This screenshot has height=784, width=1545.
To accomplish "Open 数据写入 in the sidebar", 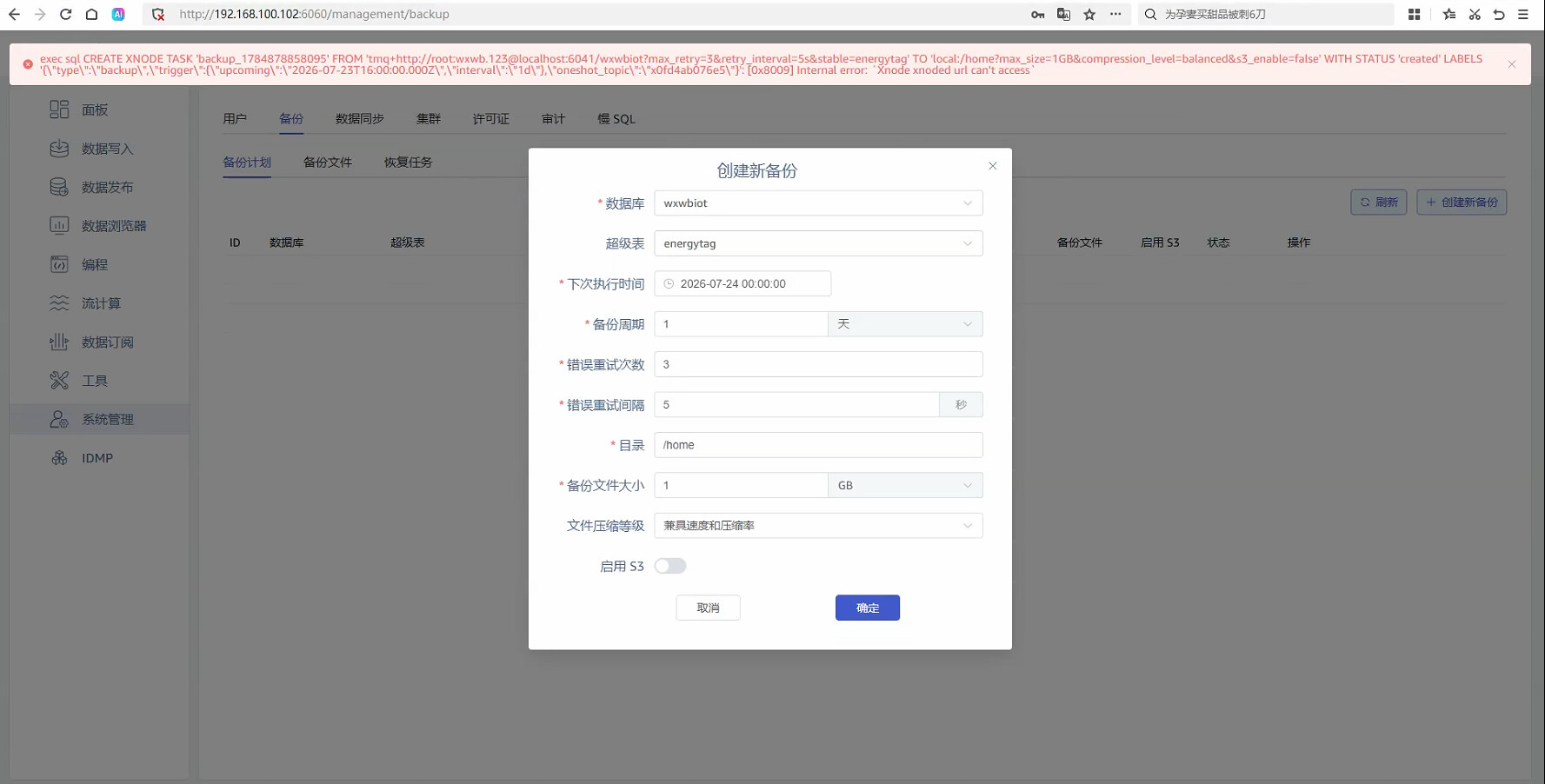I will coord(99,149).
